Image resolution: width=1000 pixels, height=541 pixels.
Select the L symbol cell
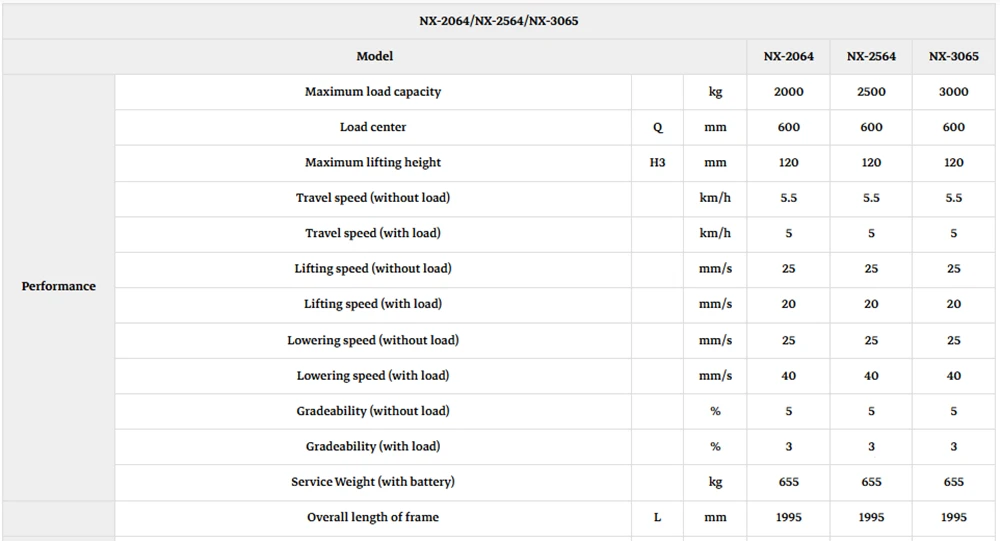(658, 517)
